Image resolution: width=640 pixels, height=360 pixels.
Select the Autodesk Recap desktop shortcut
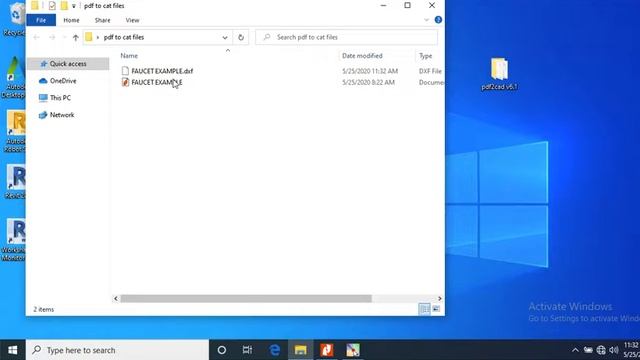pyautogui.click(x=15, y=131)
